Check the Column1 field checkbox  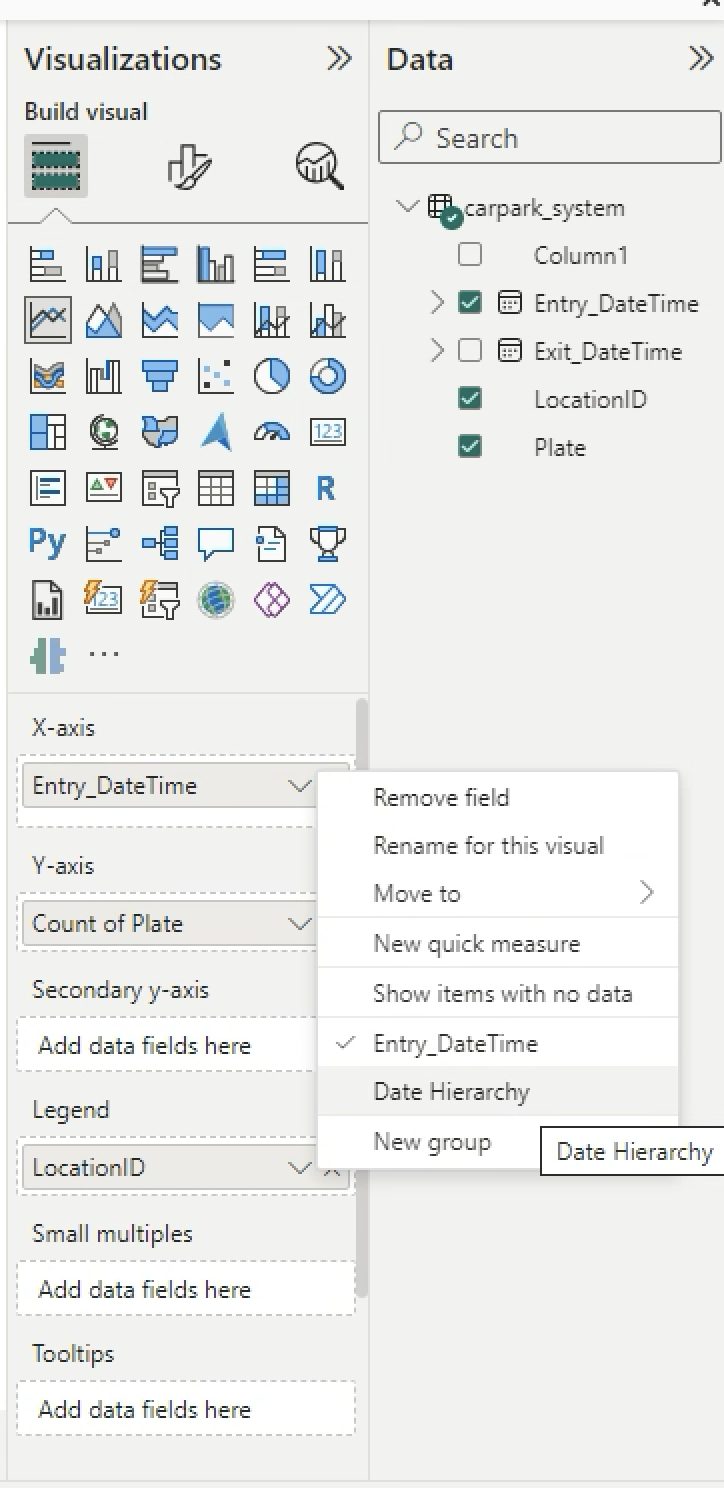coord(470,255)
